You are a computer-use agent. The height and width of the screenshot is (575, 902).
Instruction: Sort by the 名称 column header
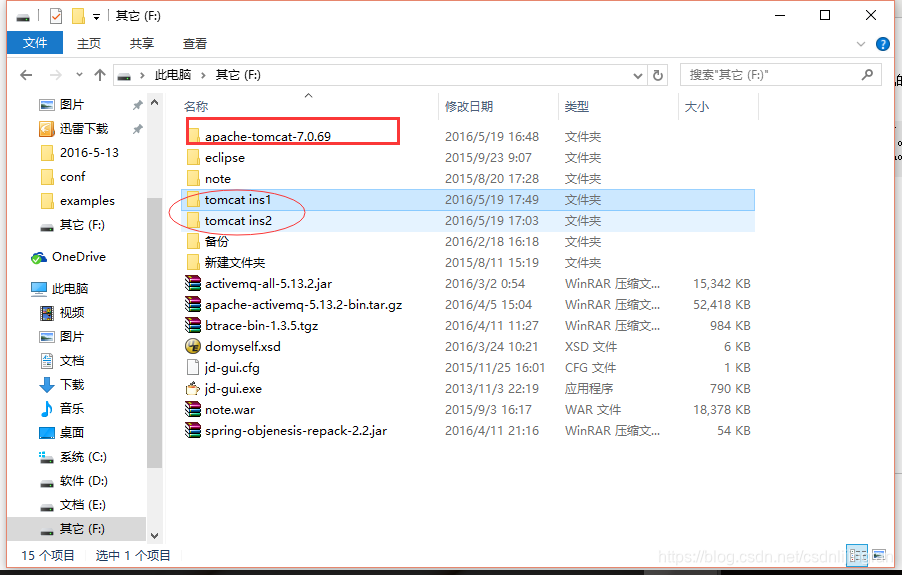click(x=196, y=106)
